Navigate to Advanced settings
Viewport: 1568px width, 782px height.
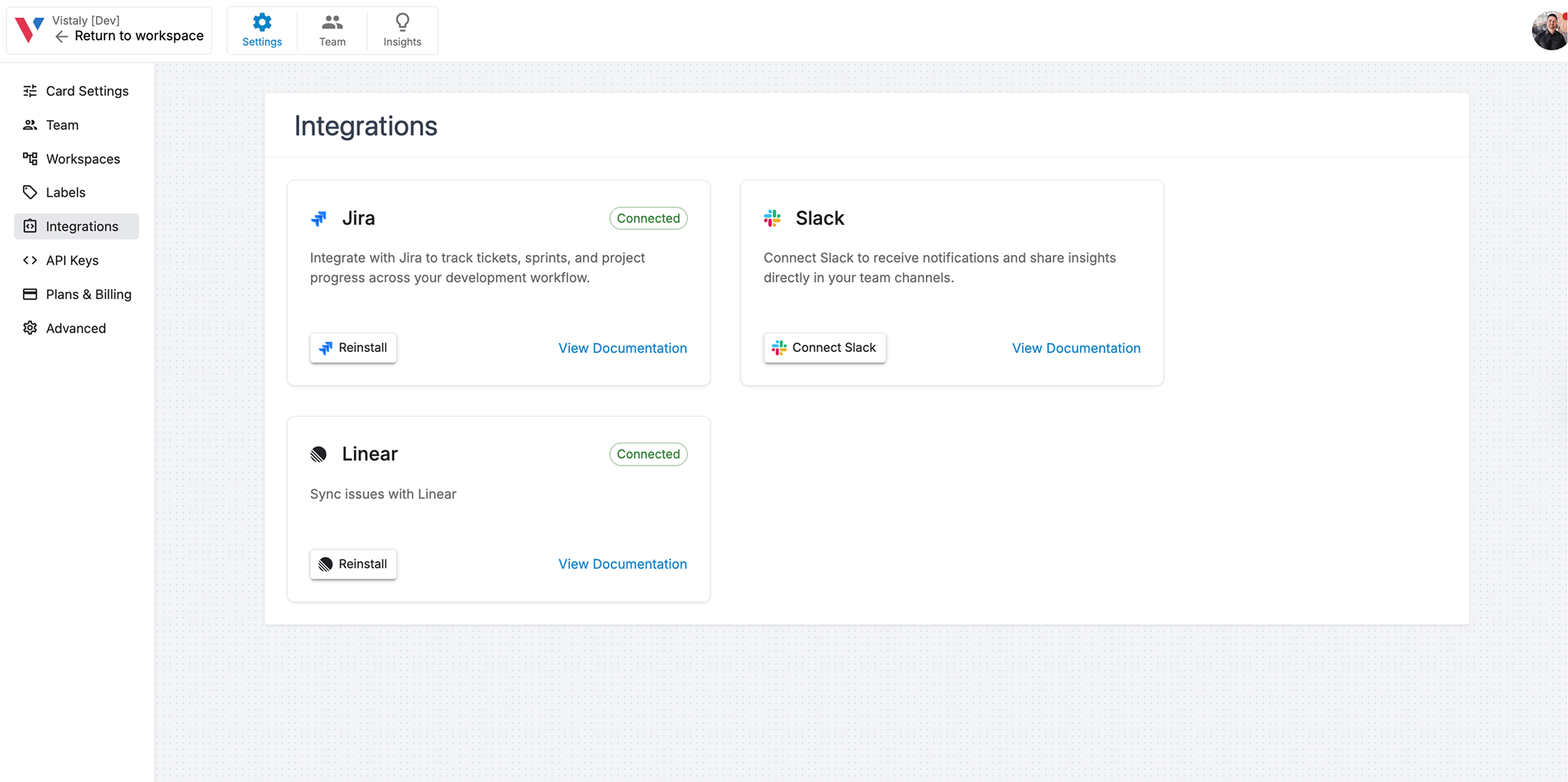click(75, 328)
